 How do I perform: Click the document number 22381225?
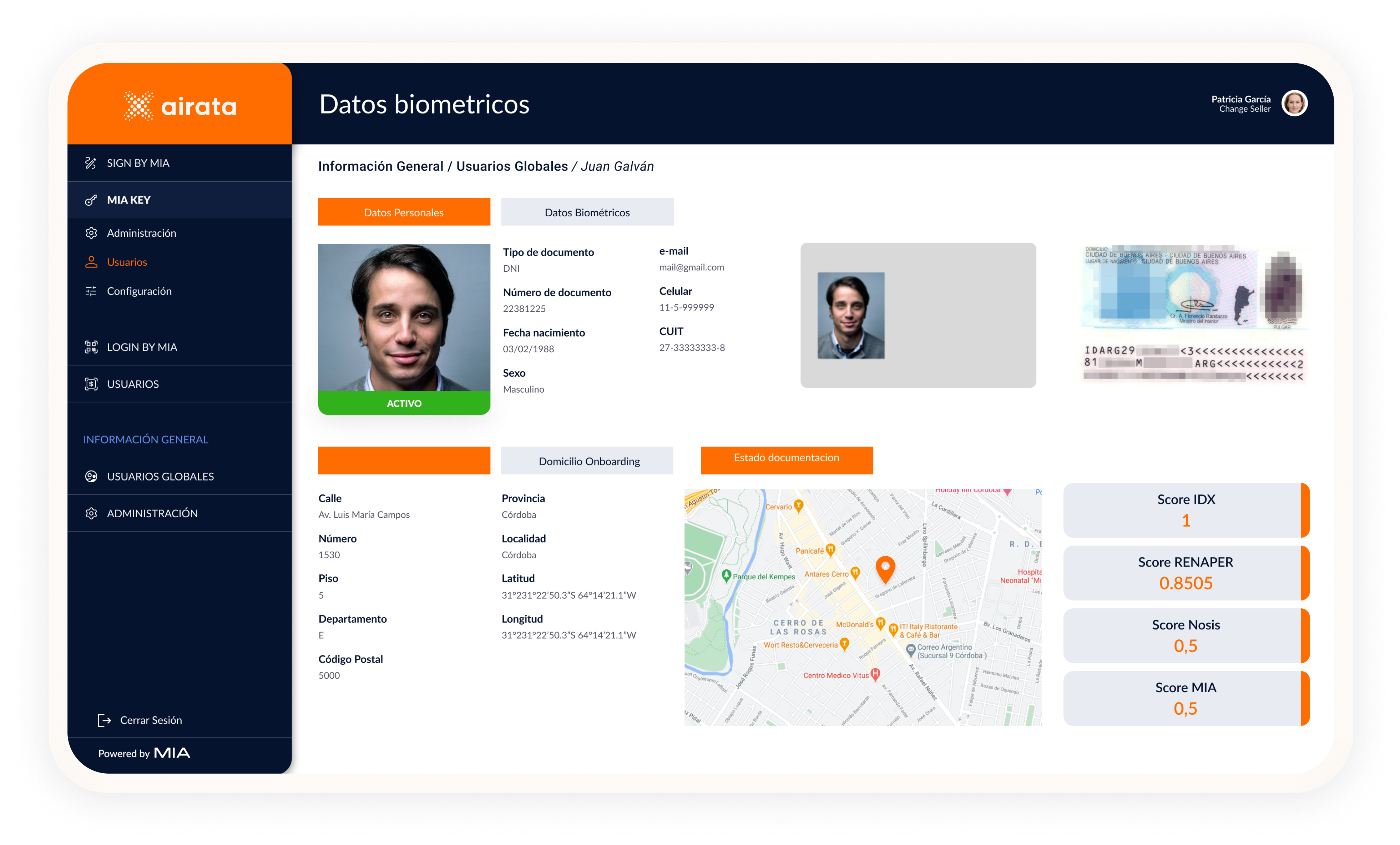click(x=524, y=308)
